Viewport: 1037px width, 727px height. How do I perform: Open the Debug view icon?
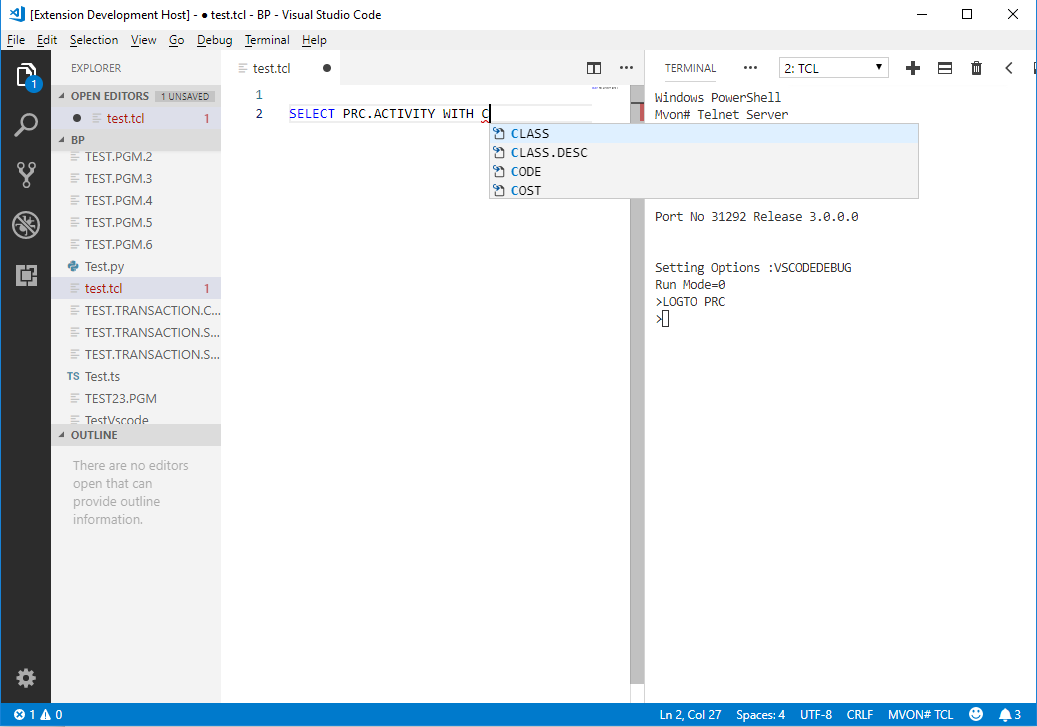pyautogui.click(x=26, y=225)
